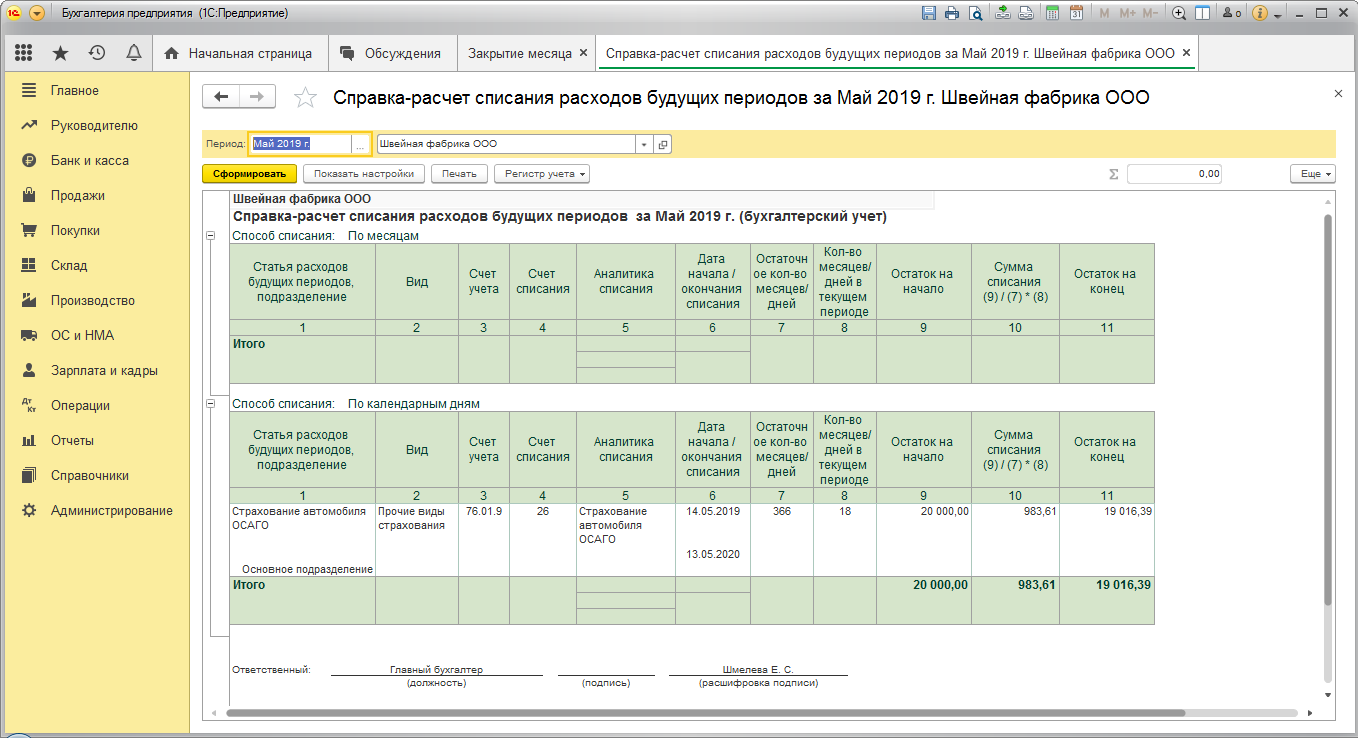This screenshot has height=738, width=1358.
Task: Open the notifications bell icon
Action: [x=133, y=53]
